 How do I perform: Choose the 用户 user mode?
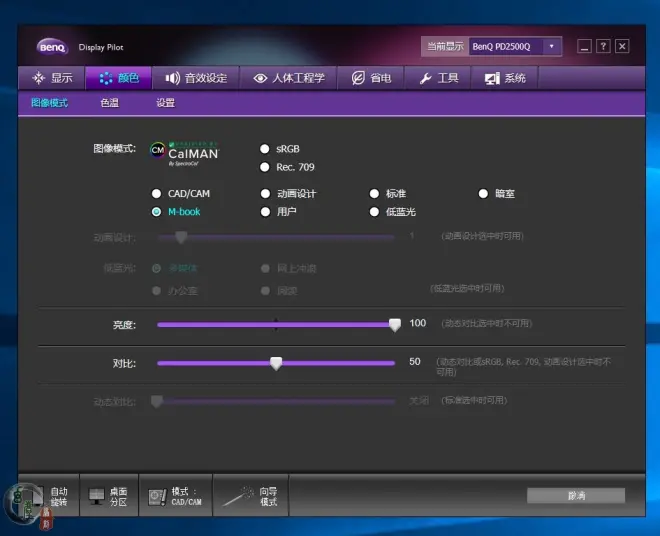click(x=265, y=212)
